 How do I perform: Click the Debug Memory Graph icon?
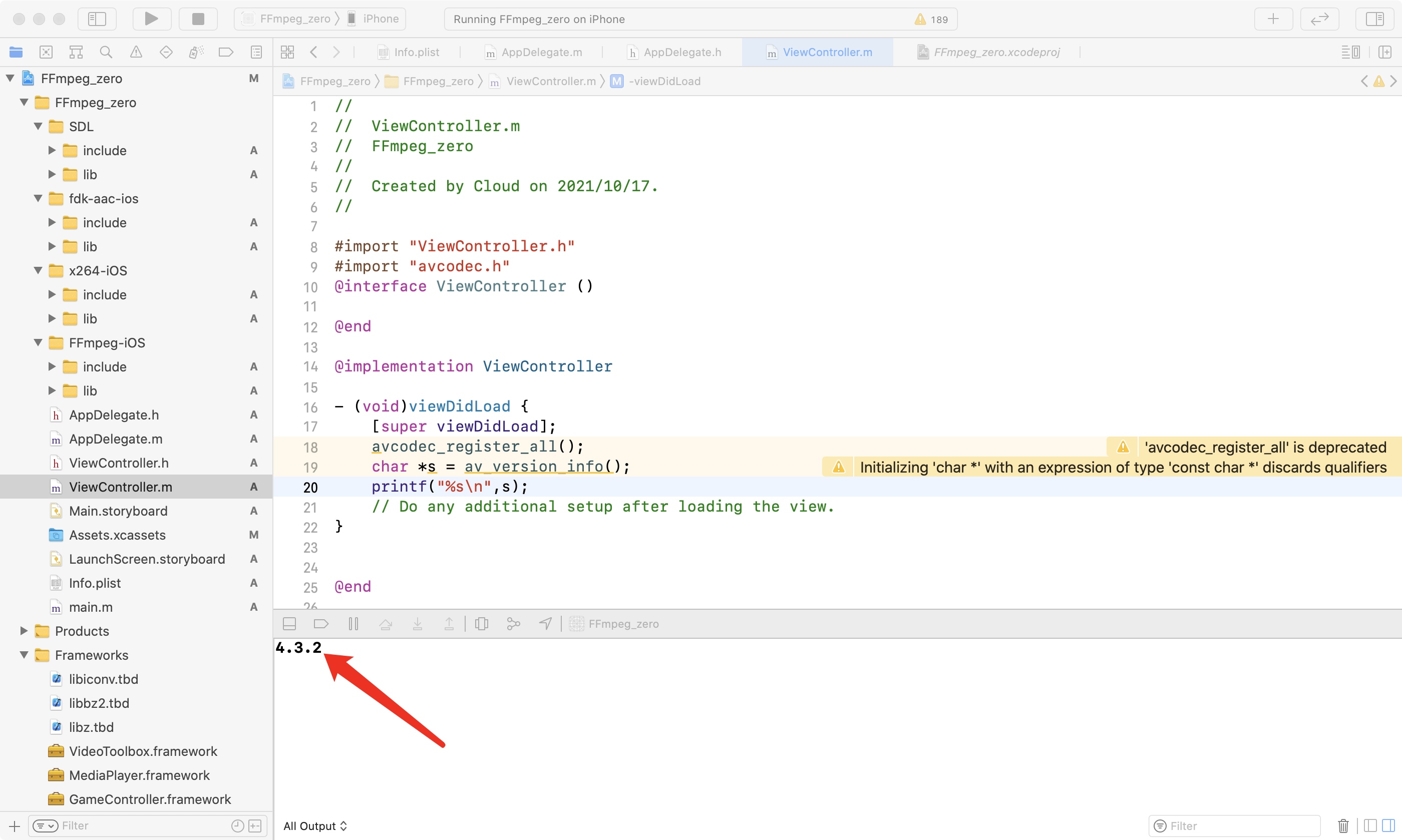[x=513, y=624]
